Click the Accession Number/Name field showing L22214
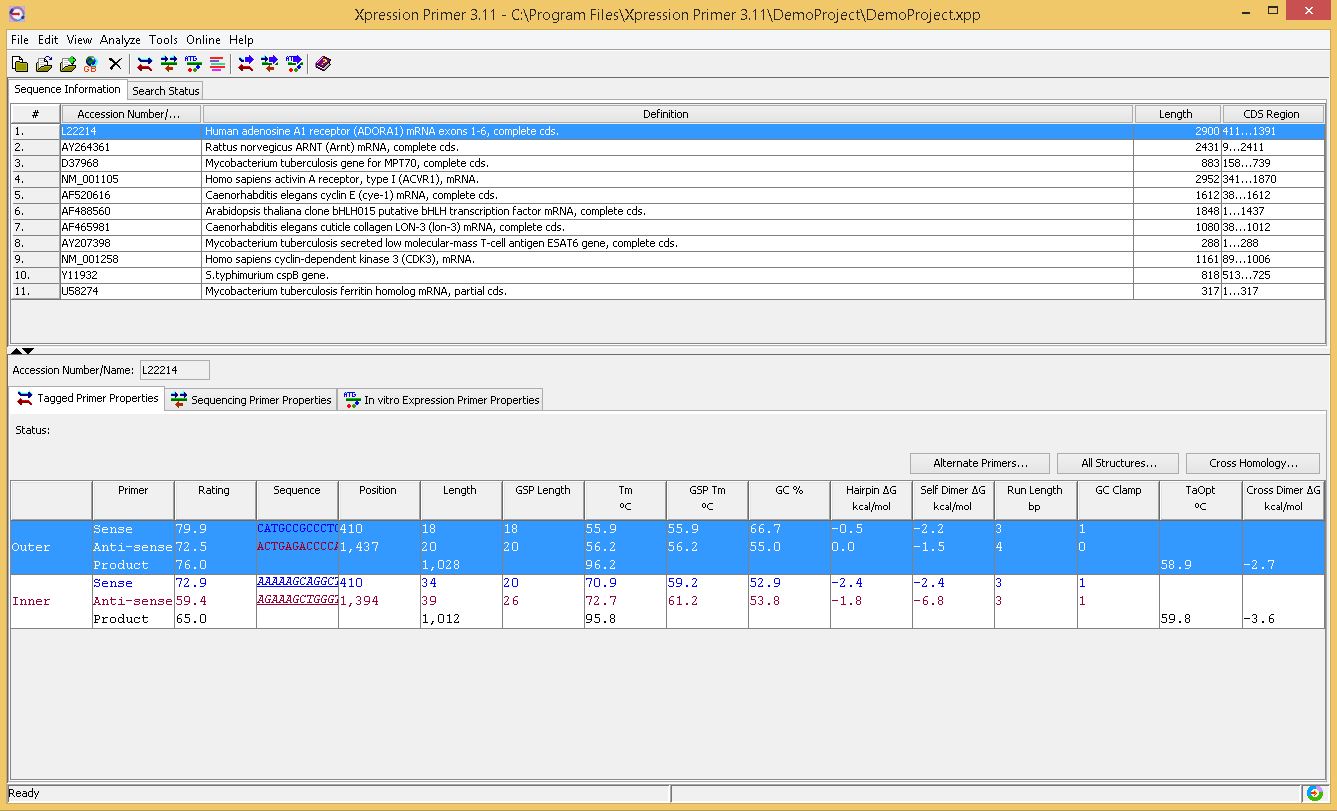This screenshot has height=811, width=1337. click(x=174, y=370)
